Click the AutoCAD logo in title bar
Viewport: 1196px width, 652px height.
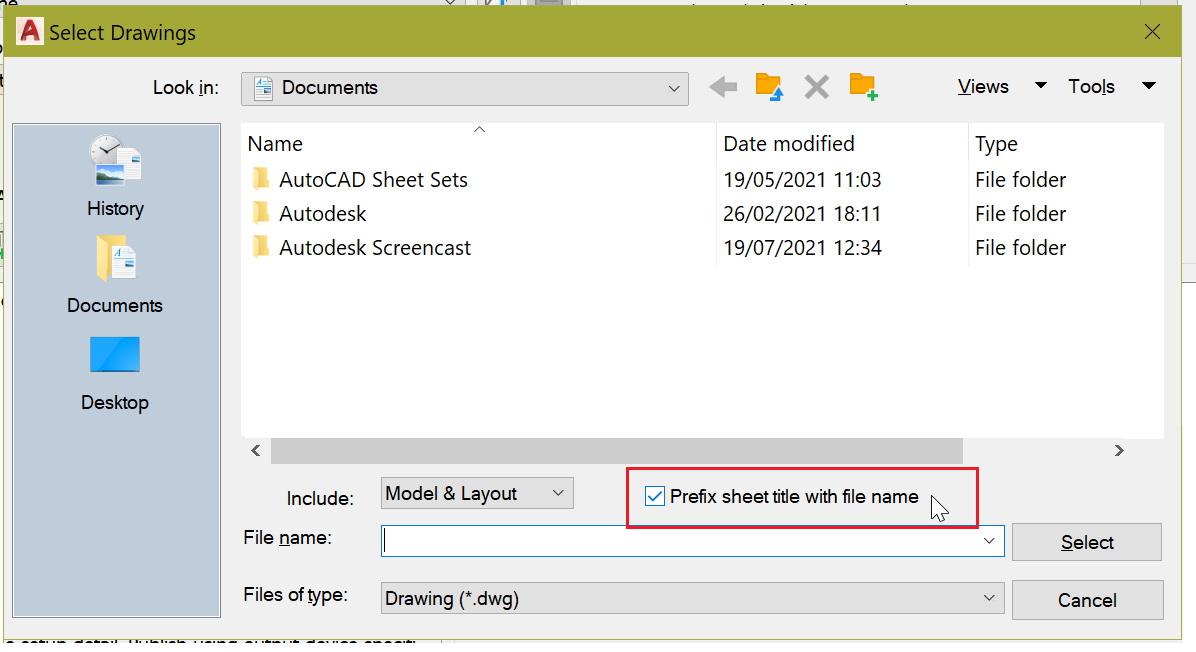[x=30, y=32]
